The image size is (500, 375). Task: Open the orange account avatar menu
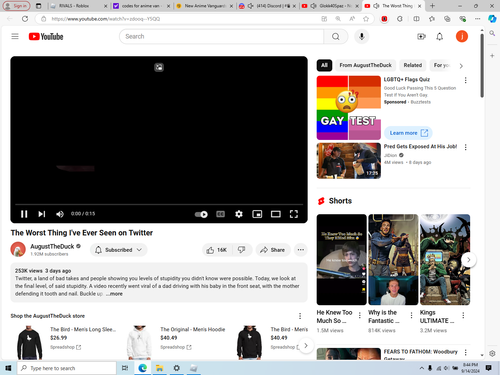point(462,36)
